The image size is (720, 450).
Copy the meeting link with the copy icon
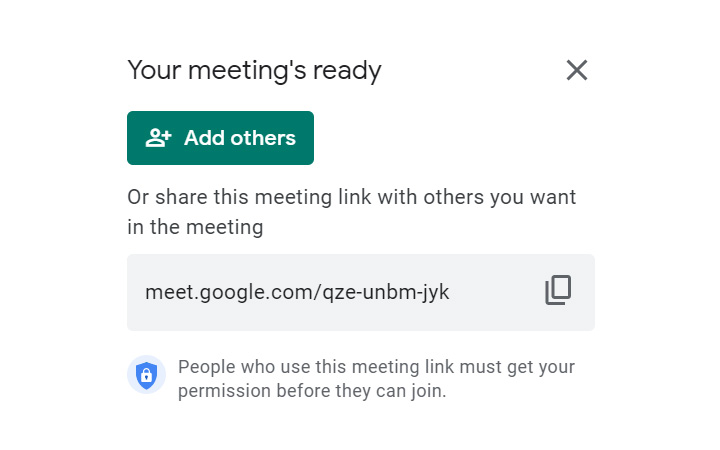pos(558,290)
